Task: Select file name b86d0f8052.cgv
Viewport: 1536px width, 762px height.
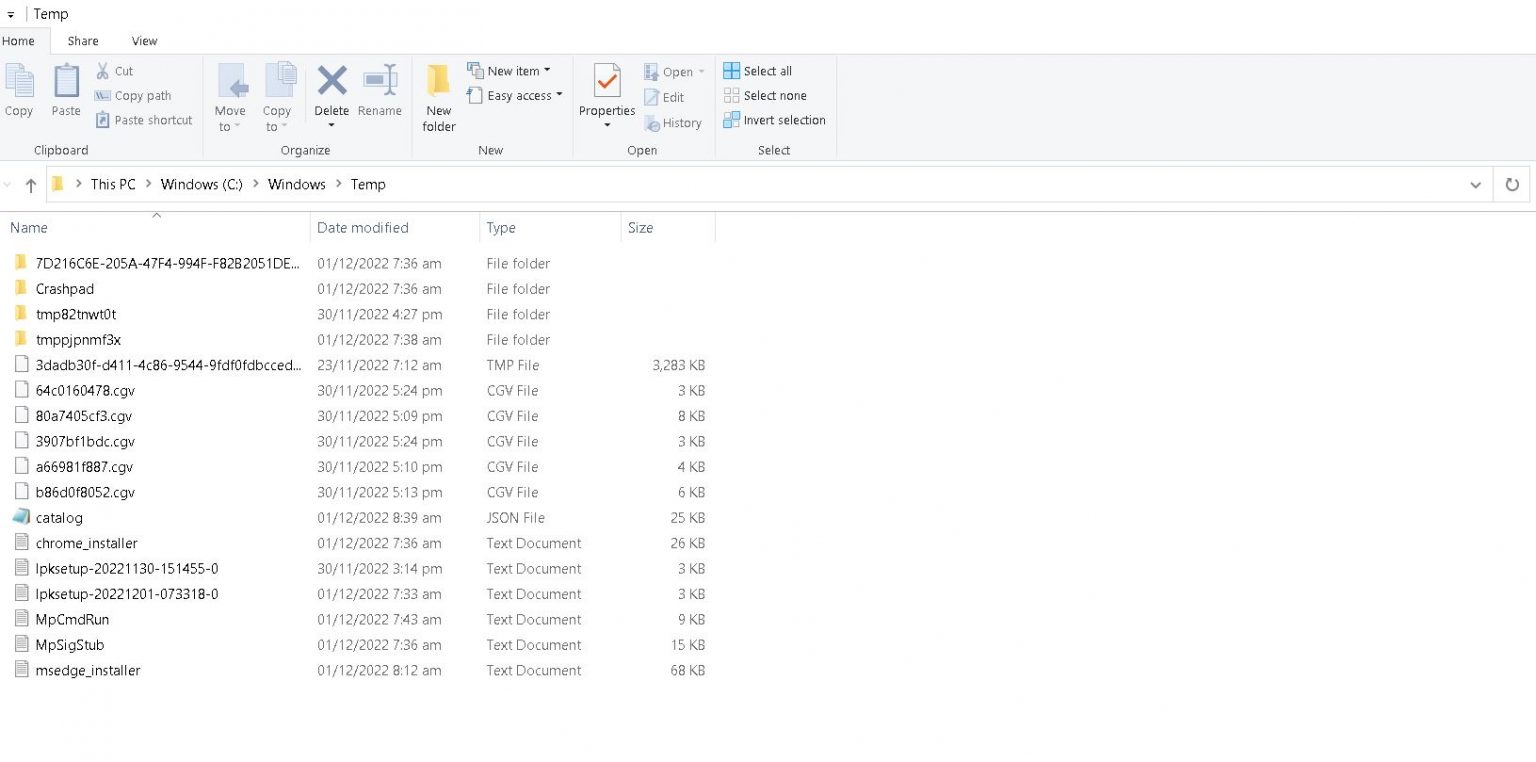Action: tap(85, 492)
